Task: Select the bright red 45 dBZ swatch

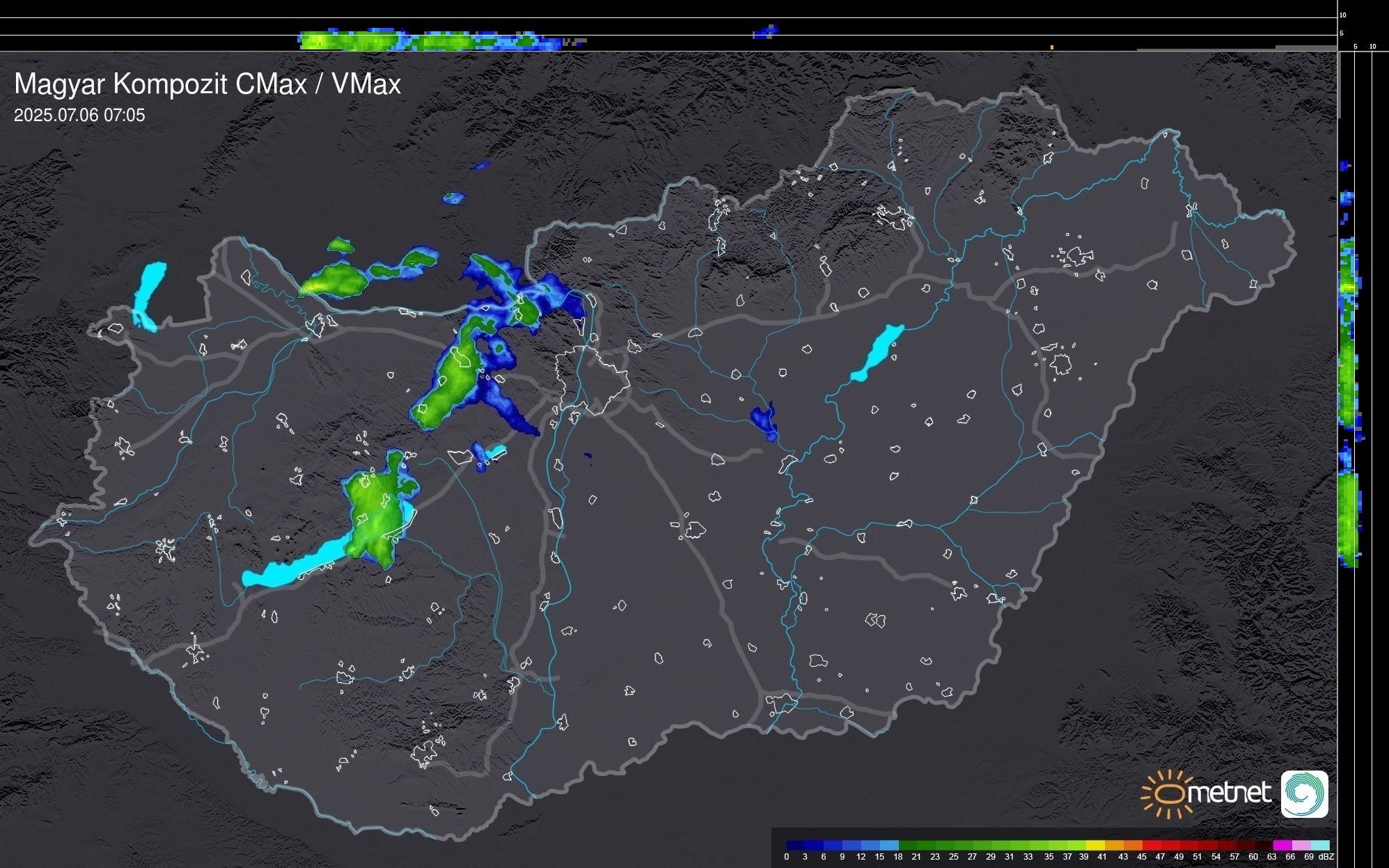Action: (1150, 845)
